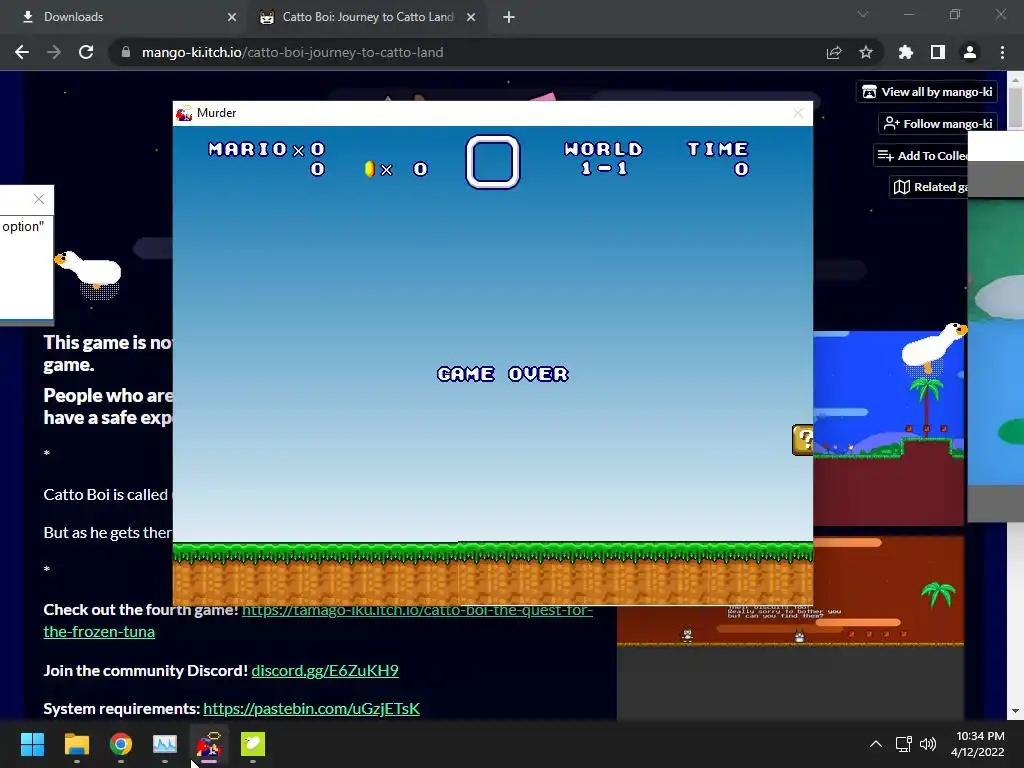Click the empty reserve item box
1024x768 pixels.
point(493,161)
